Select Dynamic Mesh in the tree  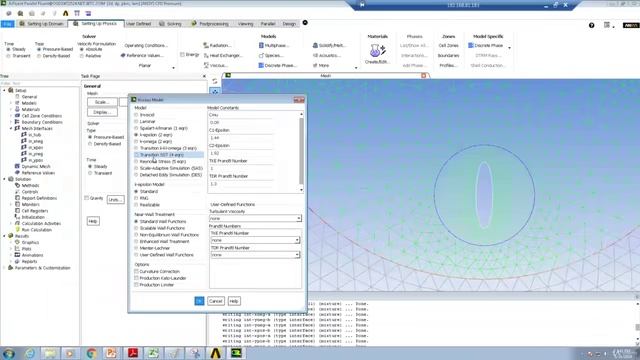click(36, 167)
